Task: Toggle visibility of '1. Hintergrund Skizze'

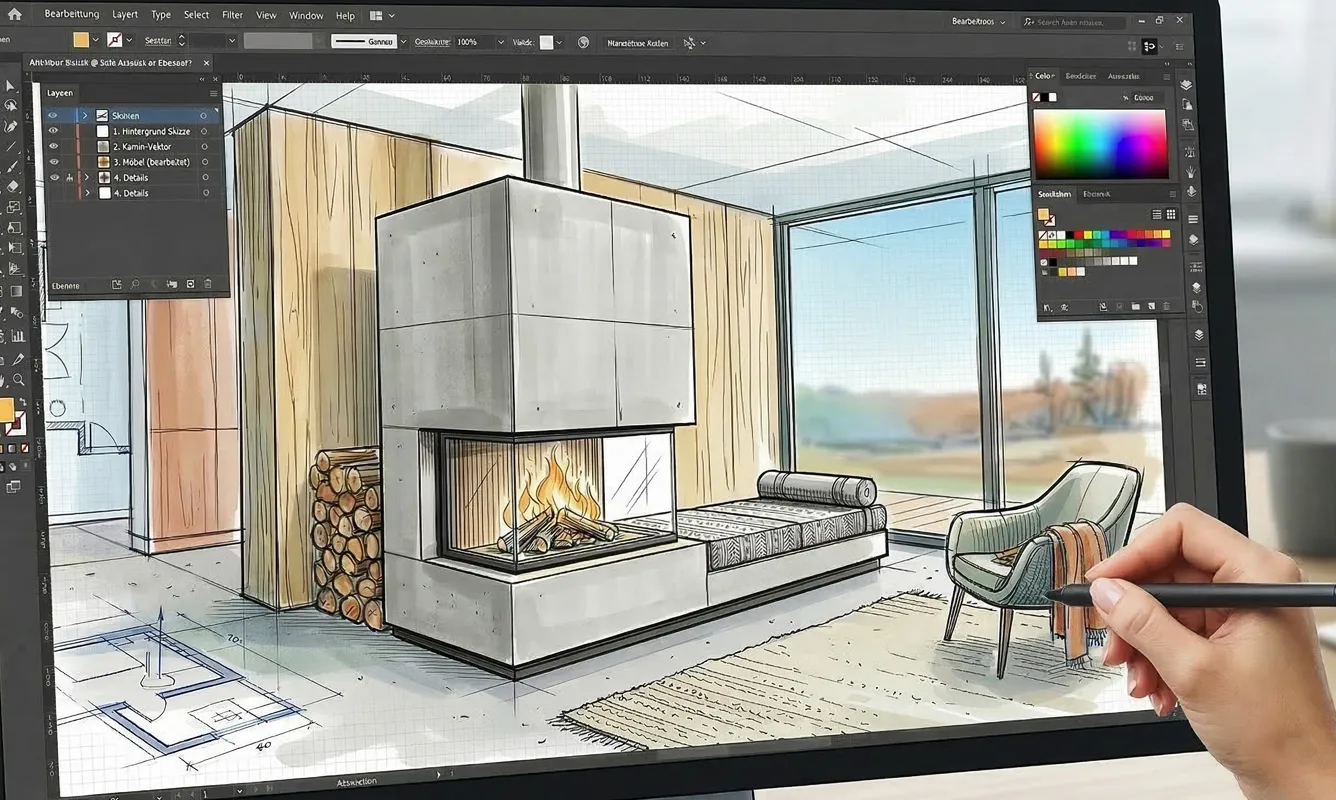Action: pyautogui.click(x=53, y=131)
